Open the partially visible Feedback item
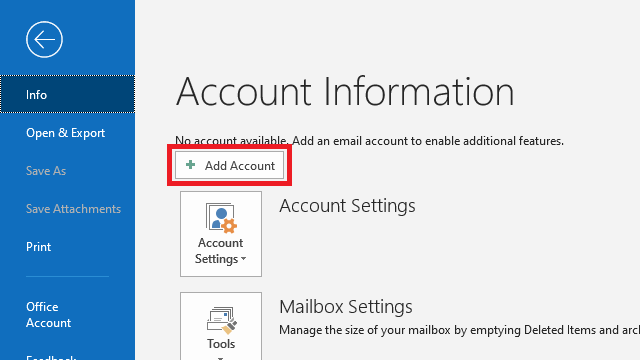 [51, 357]
